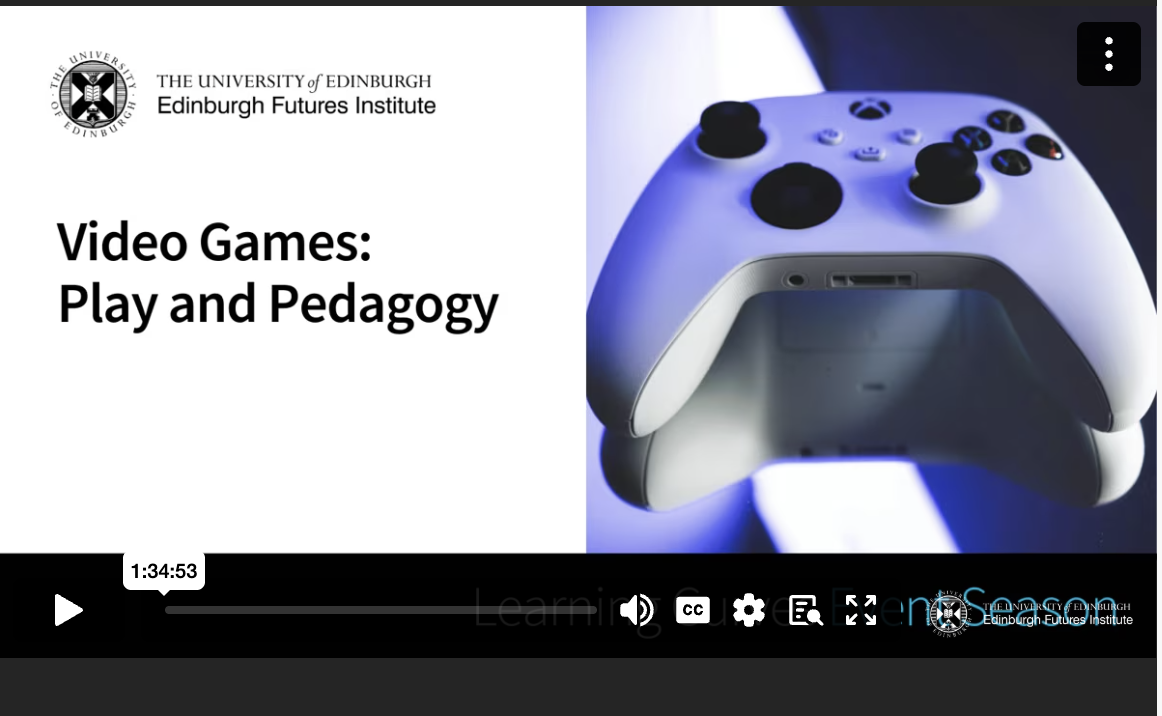Play the Video Games lecture video
1162x716 pixels.
pos(68,609)
